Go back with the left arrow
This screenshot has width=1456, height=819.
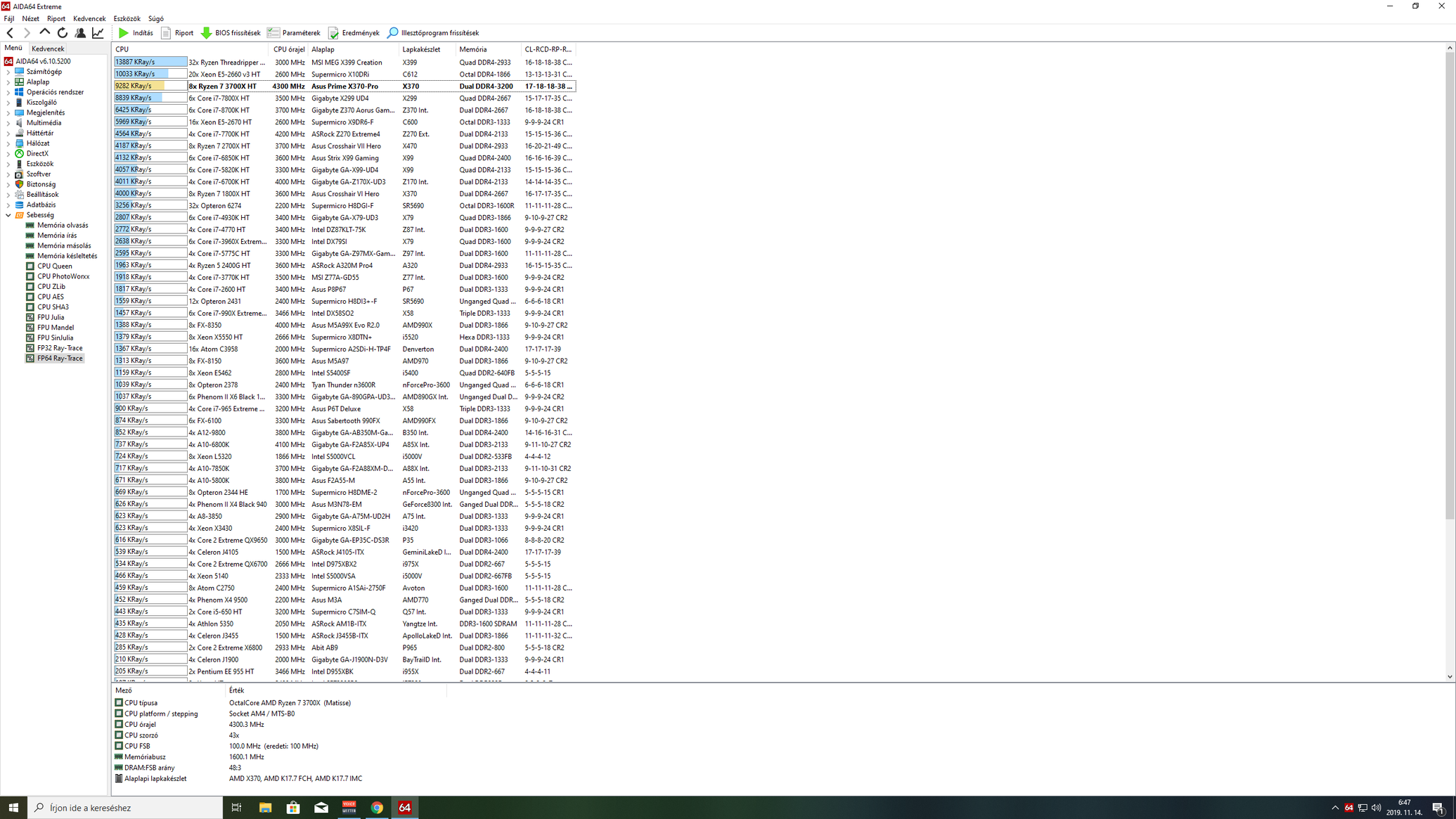[x=10, y=33]
